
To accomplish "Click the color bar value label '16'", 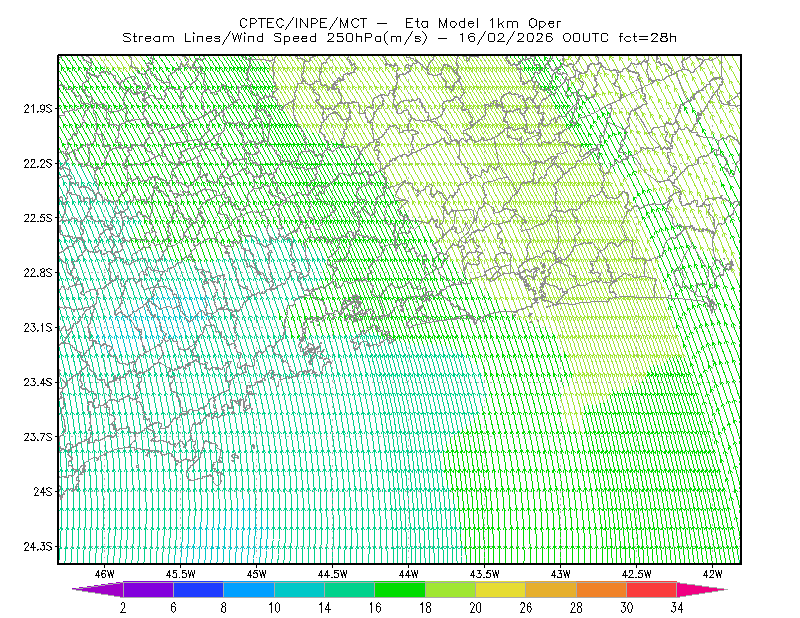I will (375, 608).
